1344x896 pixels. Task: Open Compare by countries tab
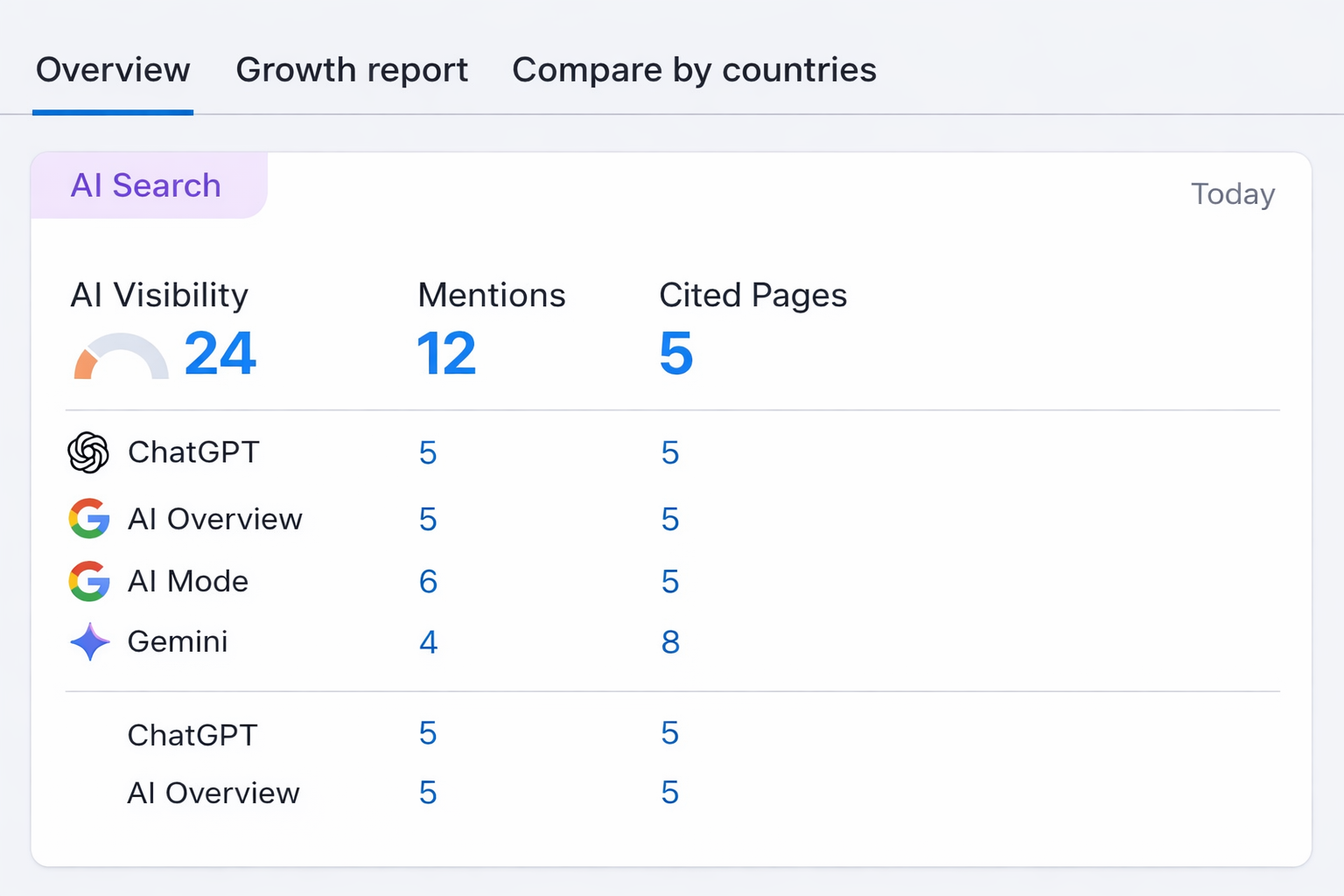(x=694, y=70)
